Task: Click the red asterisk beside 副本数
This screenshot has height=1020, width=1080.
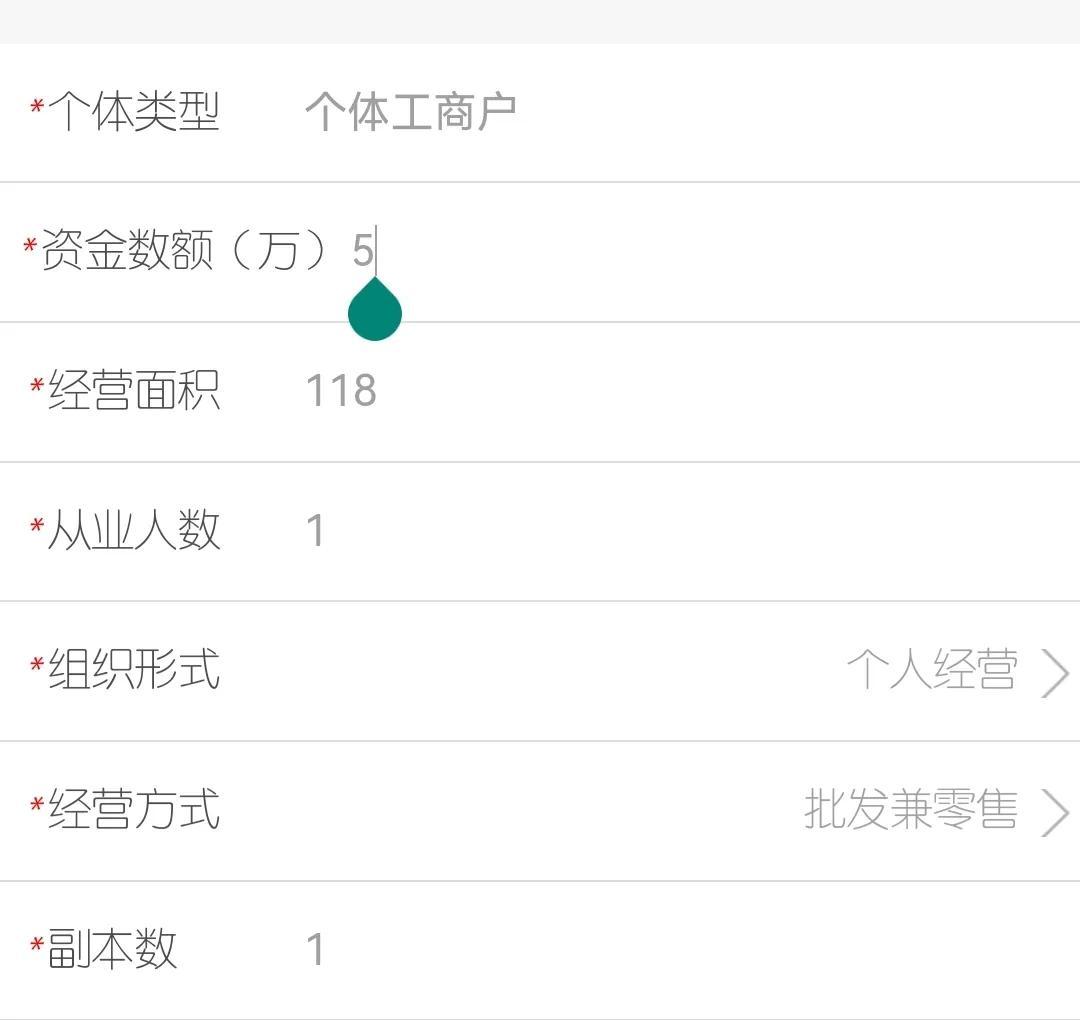Action: (x=37, y=944)
